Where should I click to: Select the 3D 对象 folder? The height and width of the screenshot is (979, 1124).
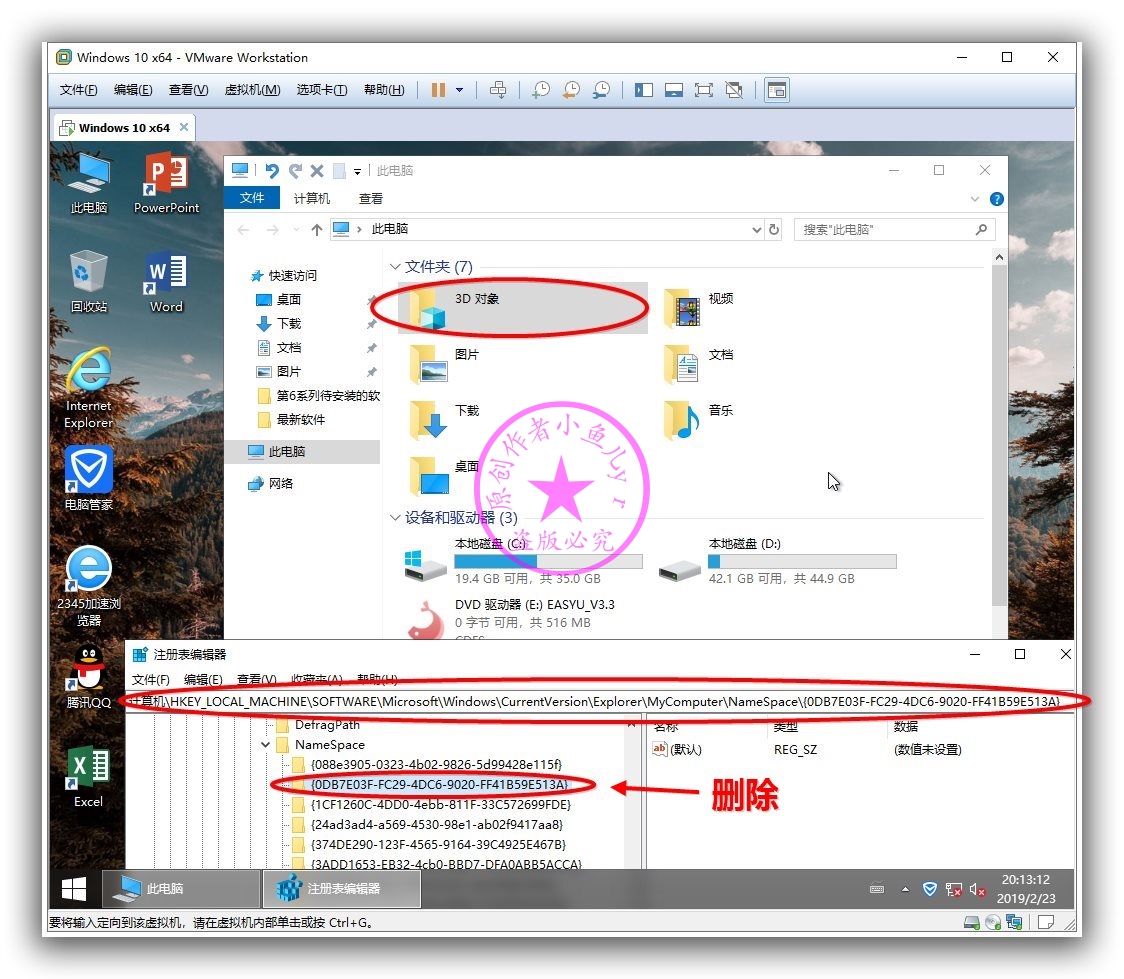[x=523, y=307]
